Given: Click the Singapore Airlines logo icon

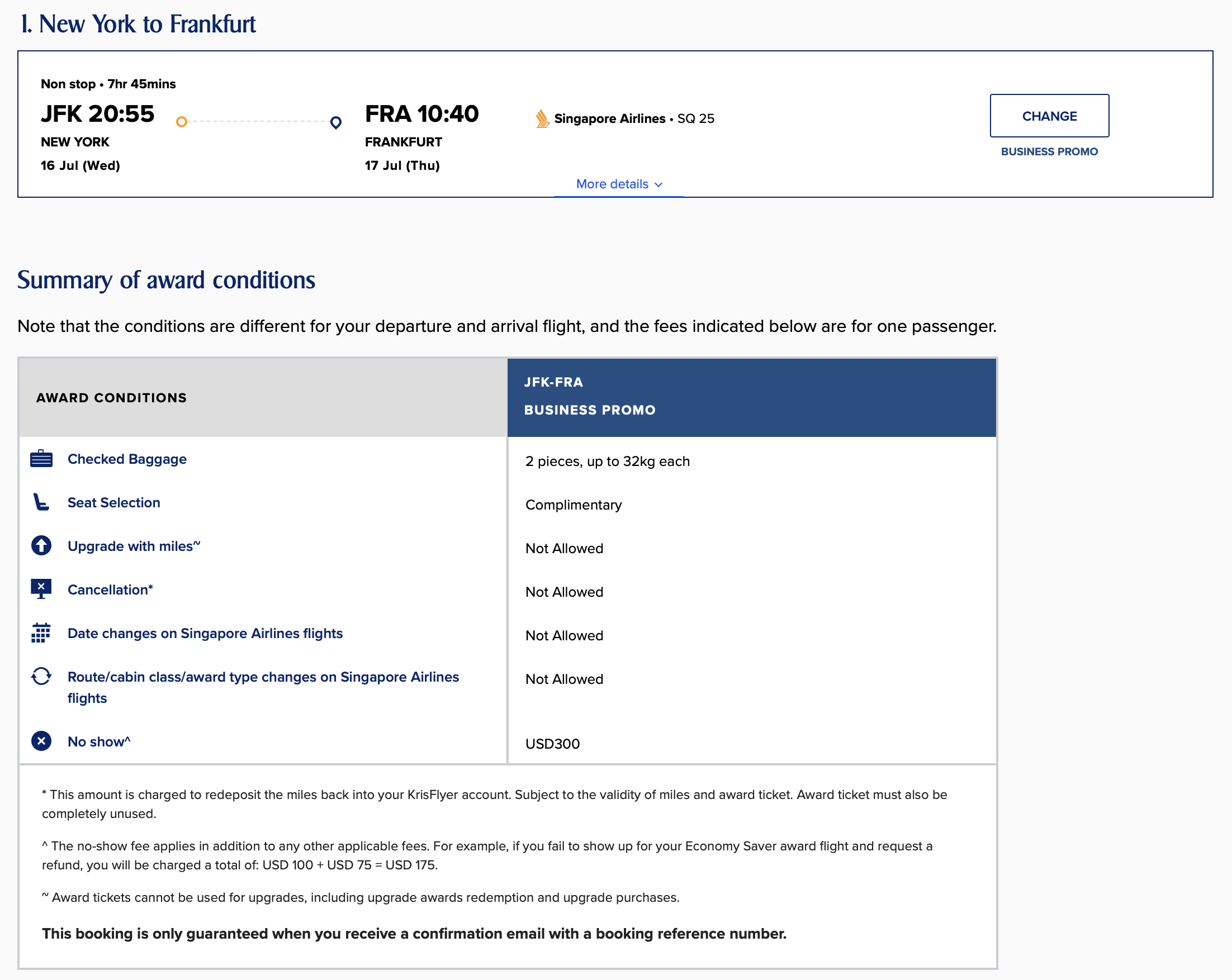Looking at the screenshot, I should point(542,118).
